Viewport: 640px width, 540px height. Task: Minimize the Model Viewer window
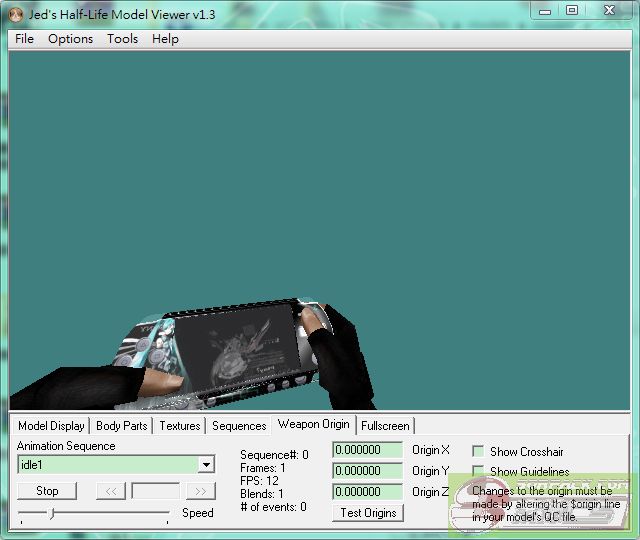click(x=543, y=10)
